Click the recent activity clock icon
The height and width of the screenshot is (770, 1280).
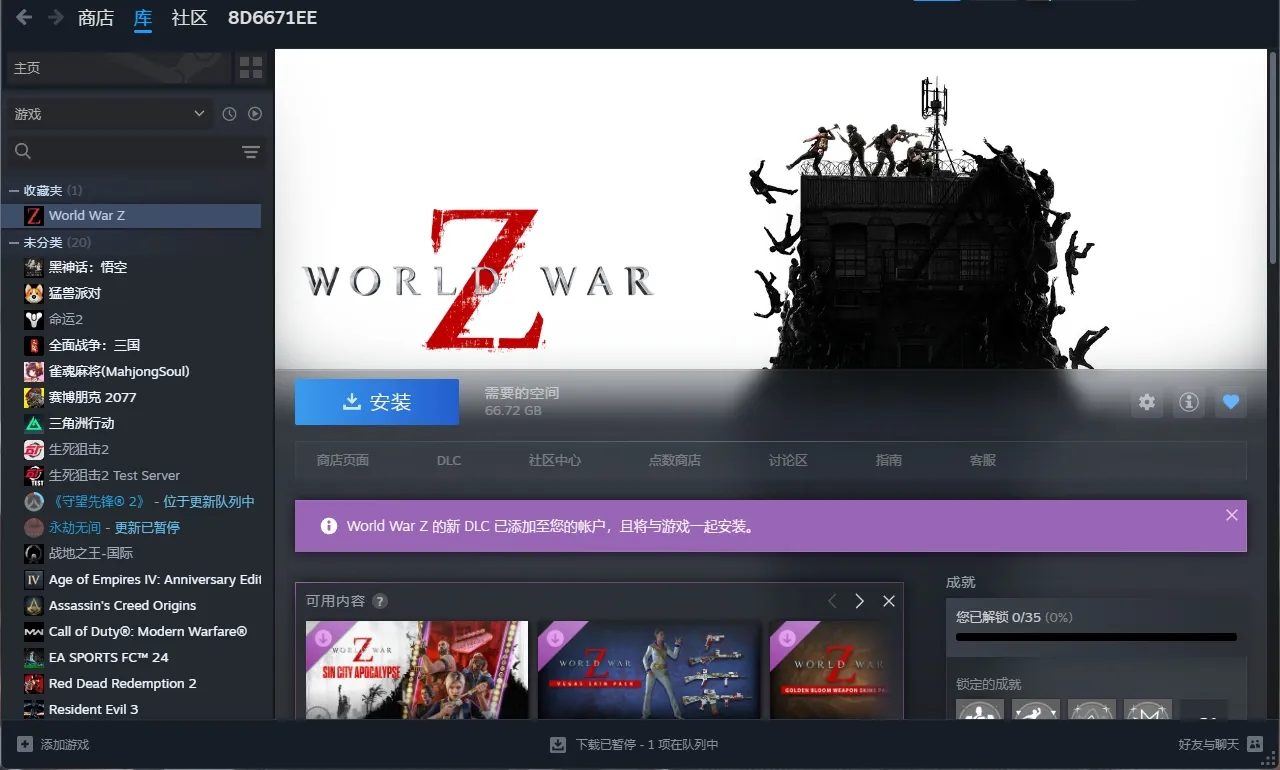tap(229, 114)
